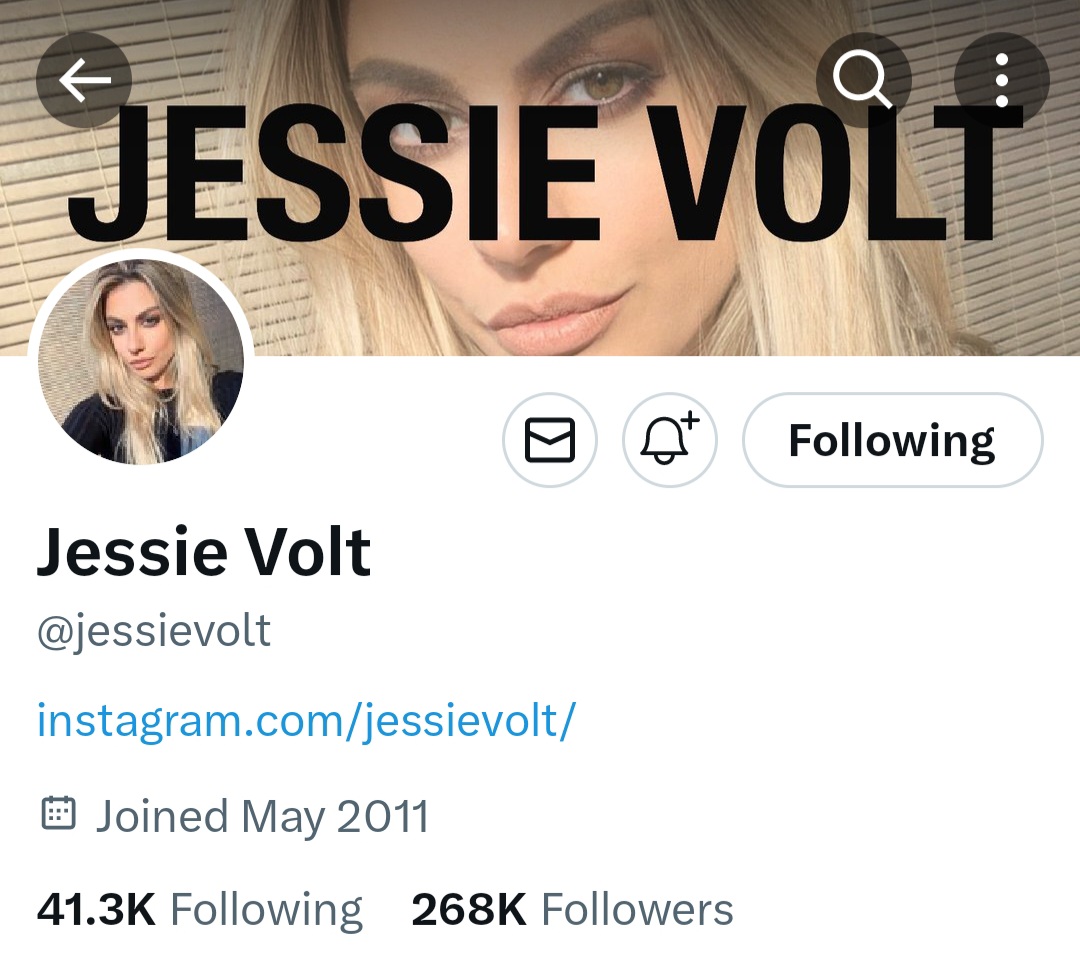Open the three-dot more options menu
This screenshot has height=965, width=1080.
1002,80
